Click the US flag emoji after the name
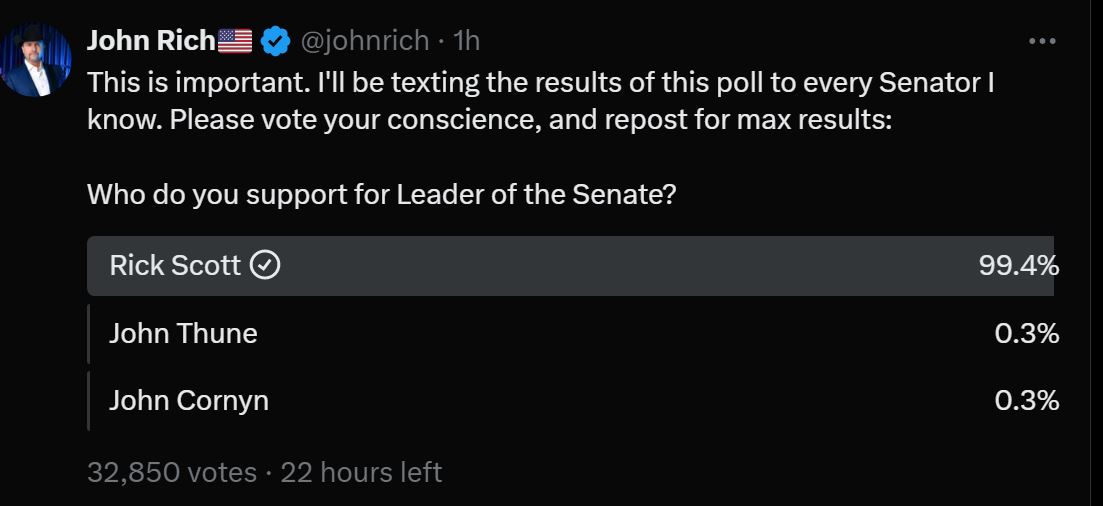 235,41
